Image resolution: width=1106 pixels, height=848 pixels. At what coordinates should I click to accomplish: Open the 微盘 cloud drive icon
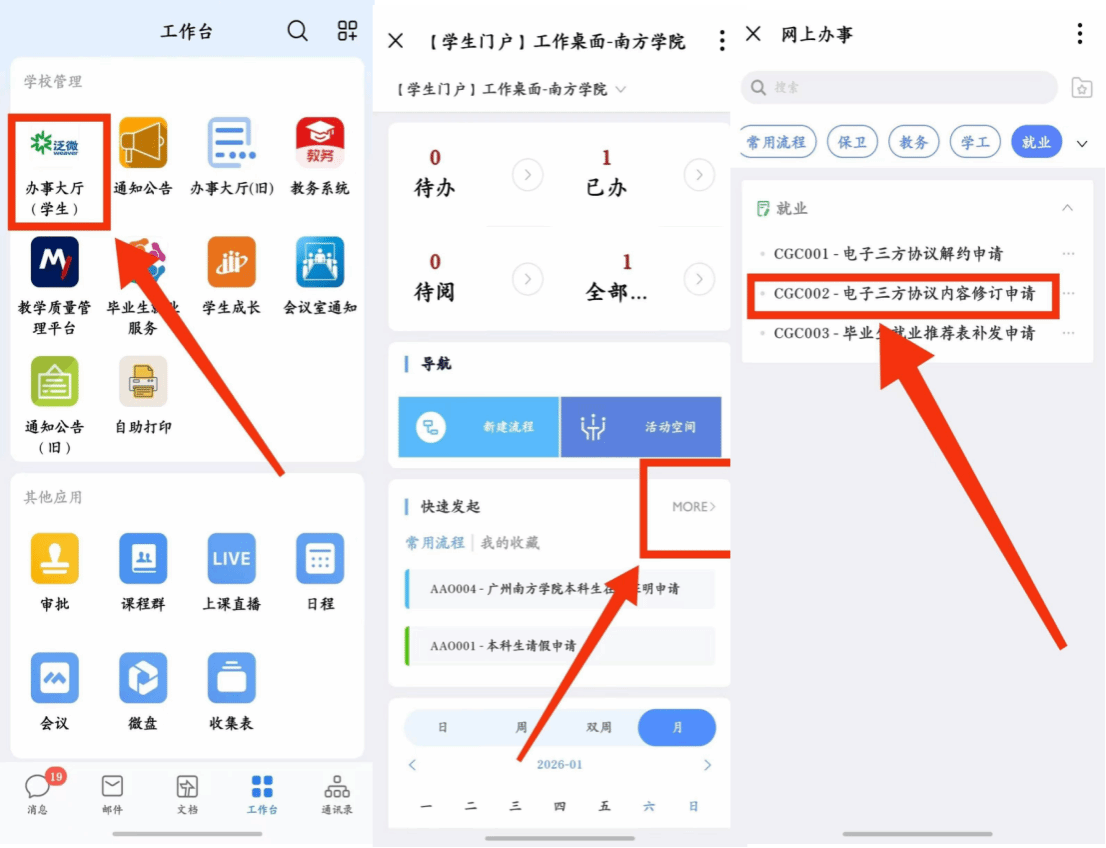pos(143,679)
